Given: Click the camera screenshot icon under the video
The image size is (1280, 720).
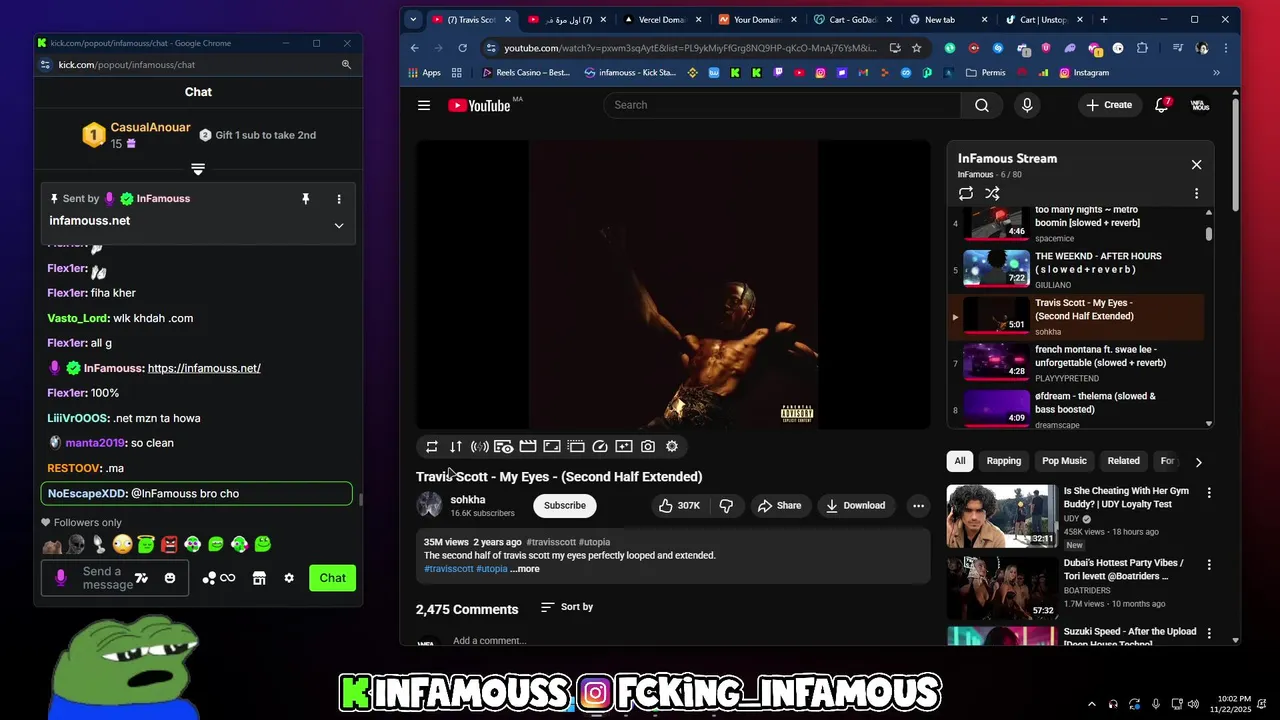Looking at the screenshot, I should 648,447.
